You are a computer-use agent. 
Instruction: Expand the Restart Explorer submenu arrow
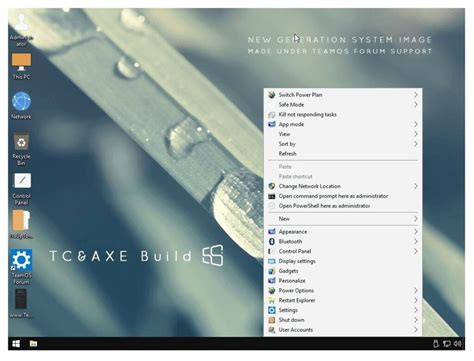pyautogui.click(x=416, y=300)
